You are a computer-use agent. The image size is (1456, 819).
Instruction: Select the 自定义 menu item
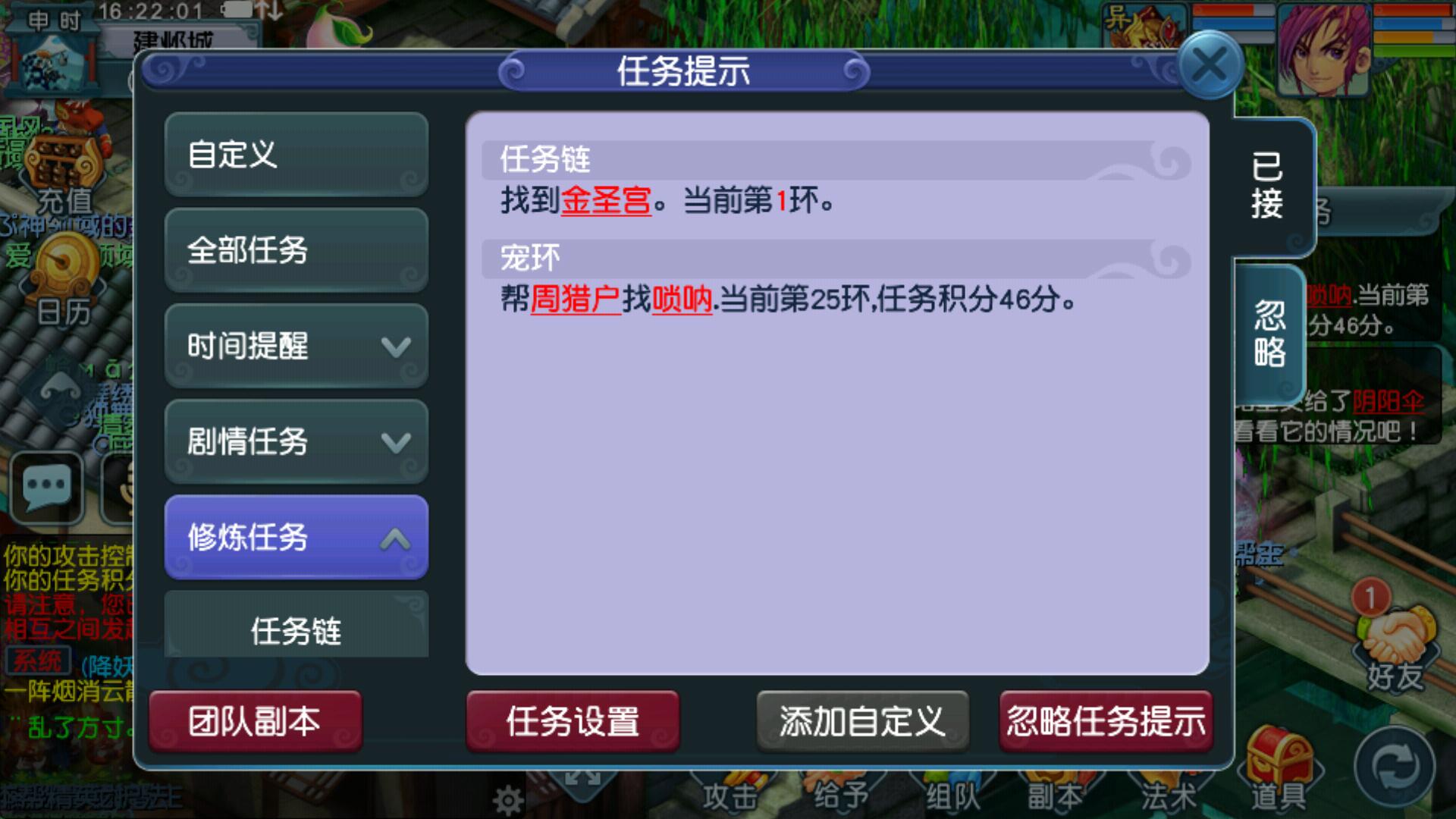tap(297, 155)
